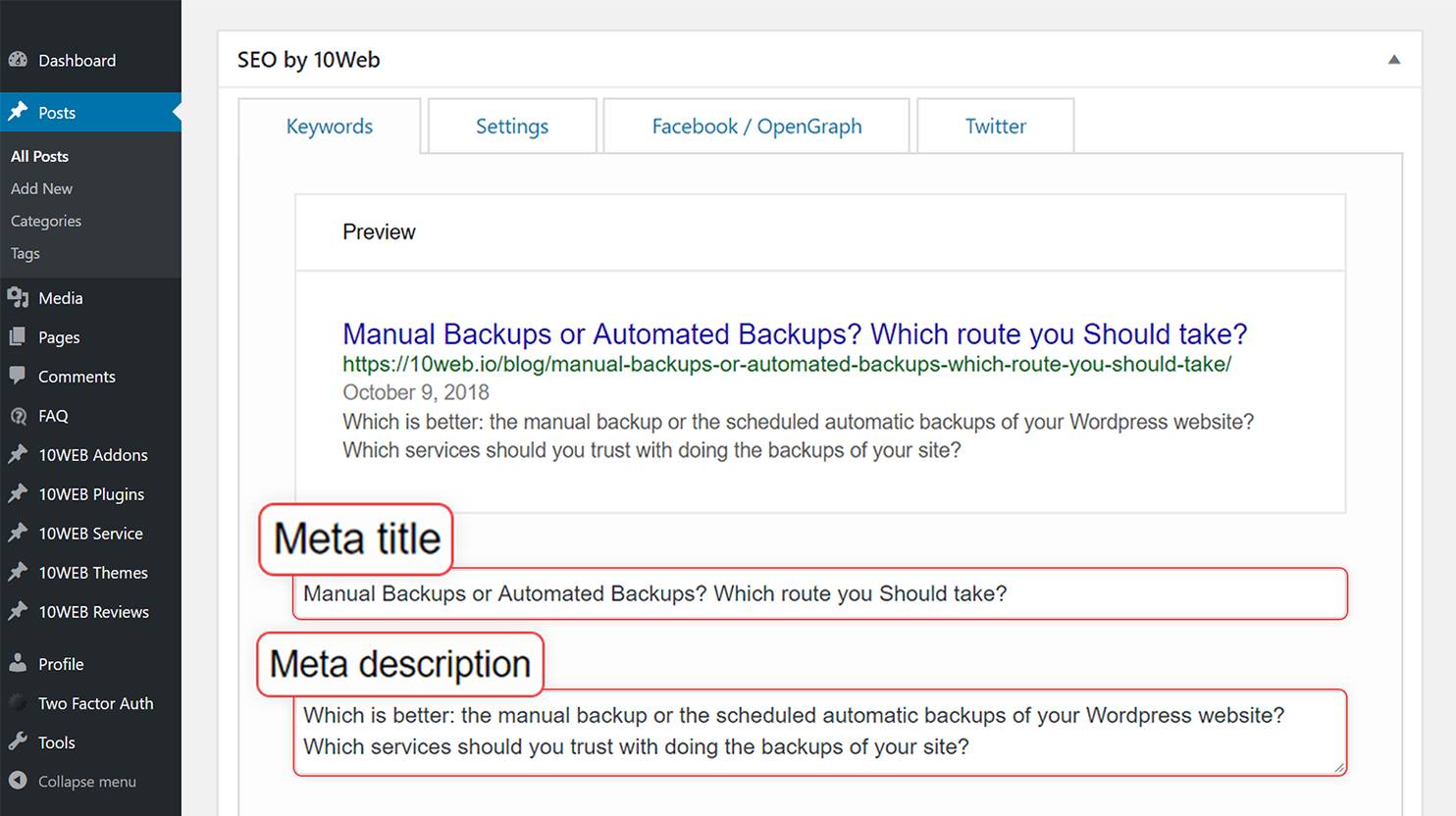Screen dimensions: 1456x816
Task: Switch to the Twitter tab
Action: pyautogui.click(x=996, y=126)
